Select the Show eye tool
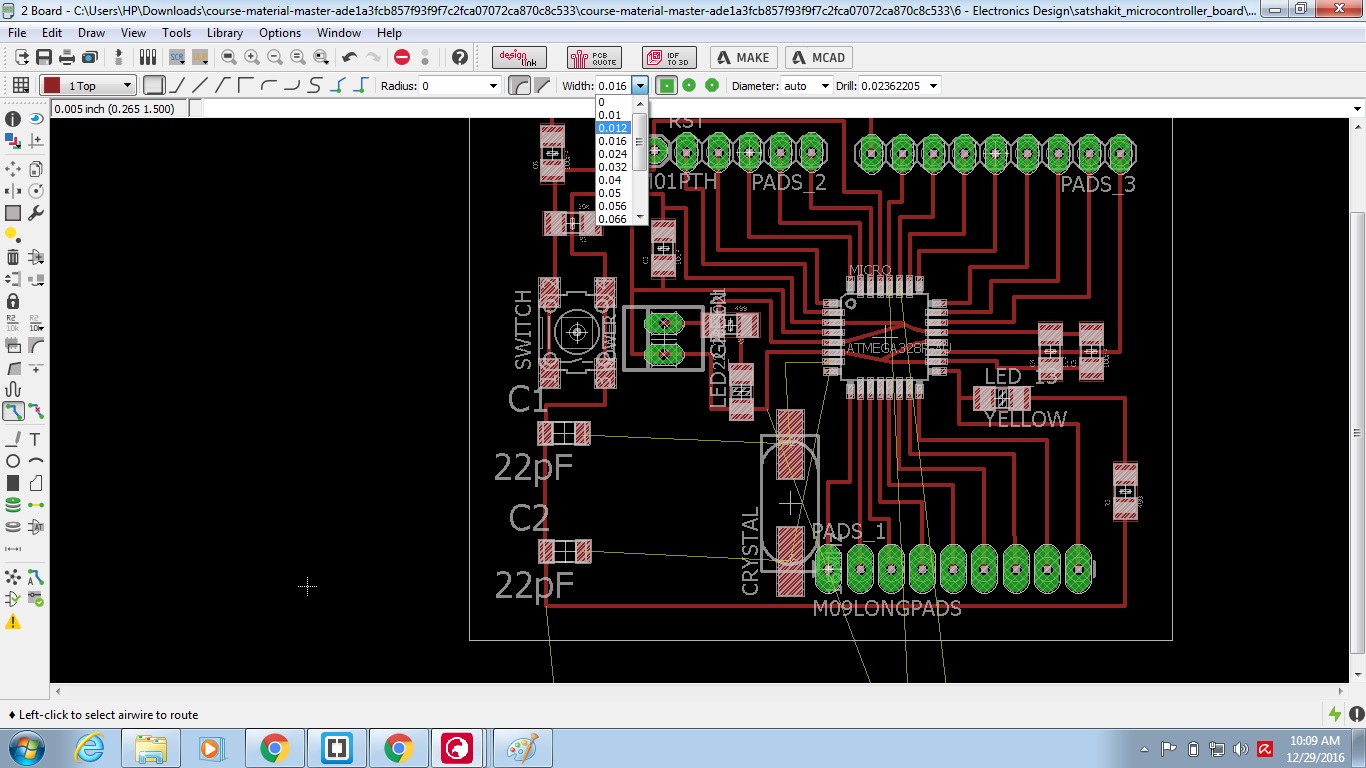The image size is (1366, 768). 36,119
